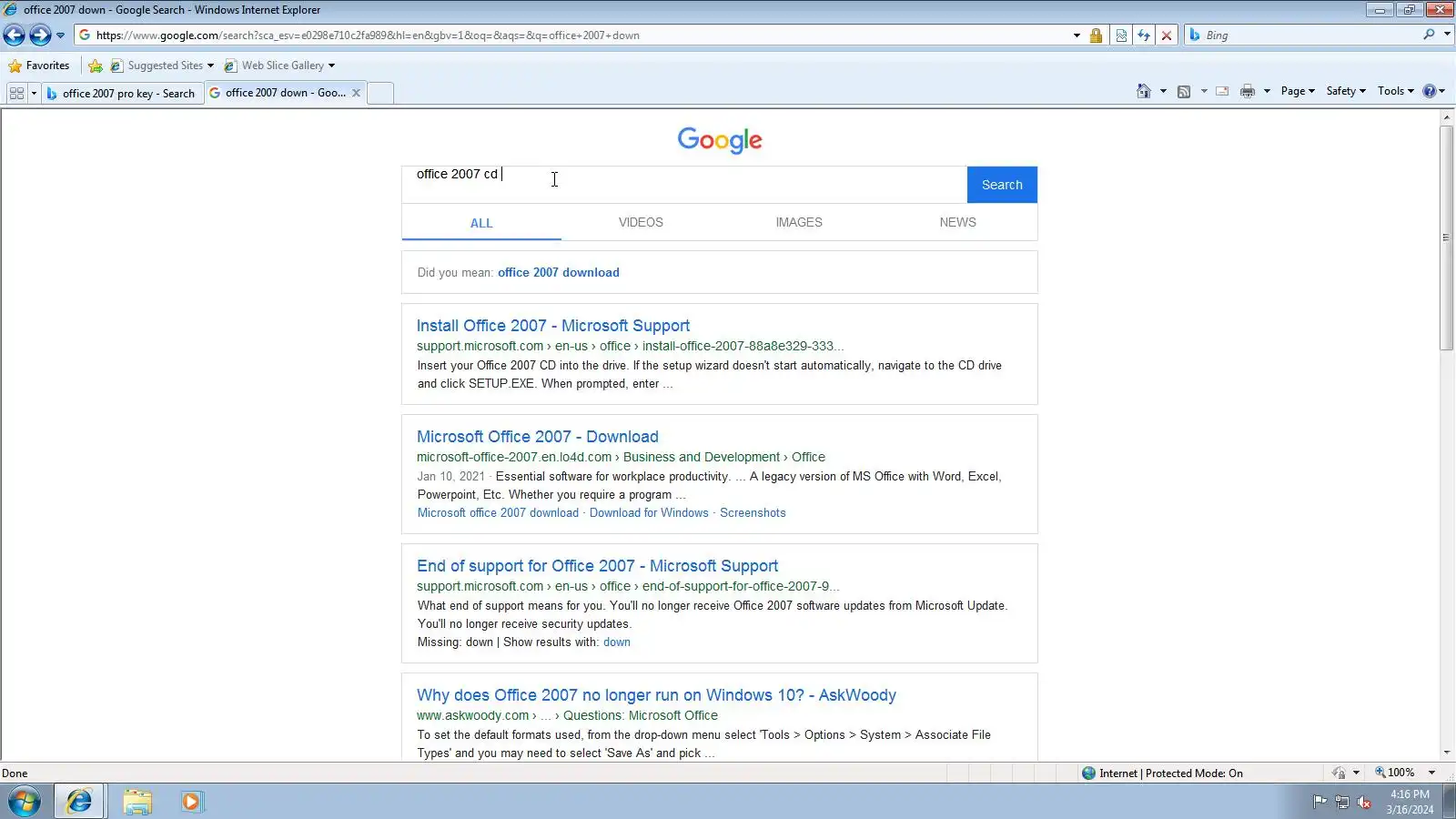Click the 100% zoom level button
Image resolution: width=1456 pixels, height=819 pixels.
(1394, 773)
